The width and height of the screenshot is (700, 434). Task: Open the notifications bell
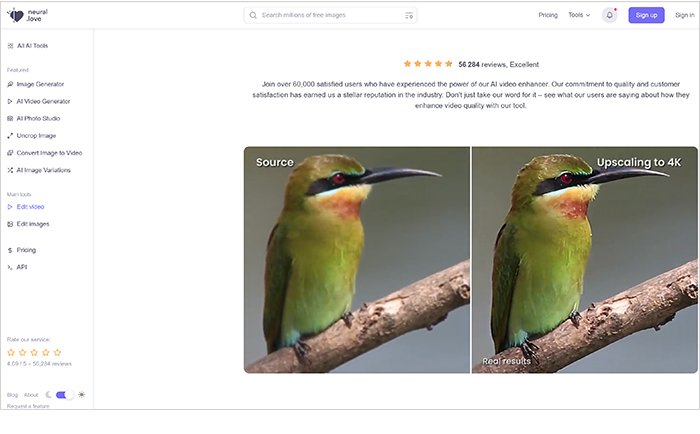[609, 15]
